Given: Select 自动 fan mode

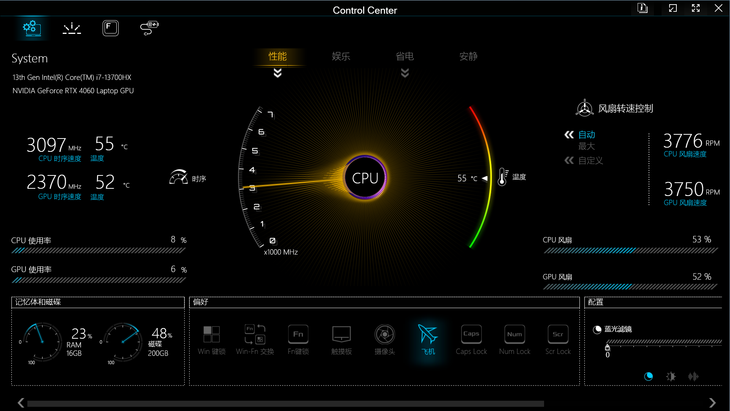Looking at the screenshot, I should tap(587, 135).
